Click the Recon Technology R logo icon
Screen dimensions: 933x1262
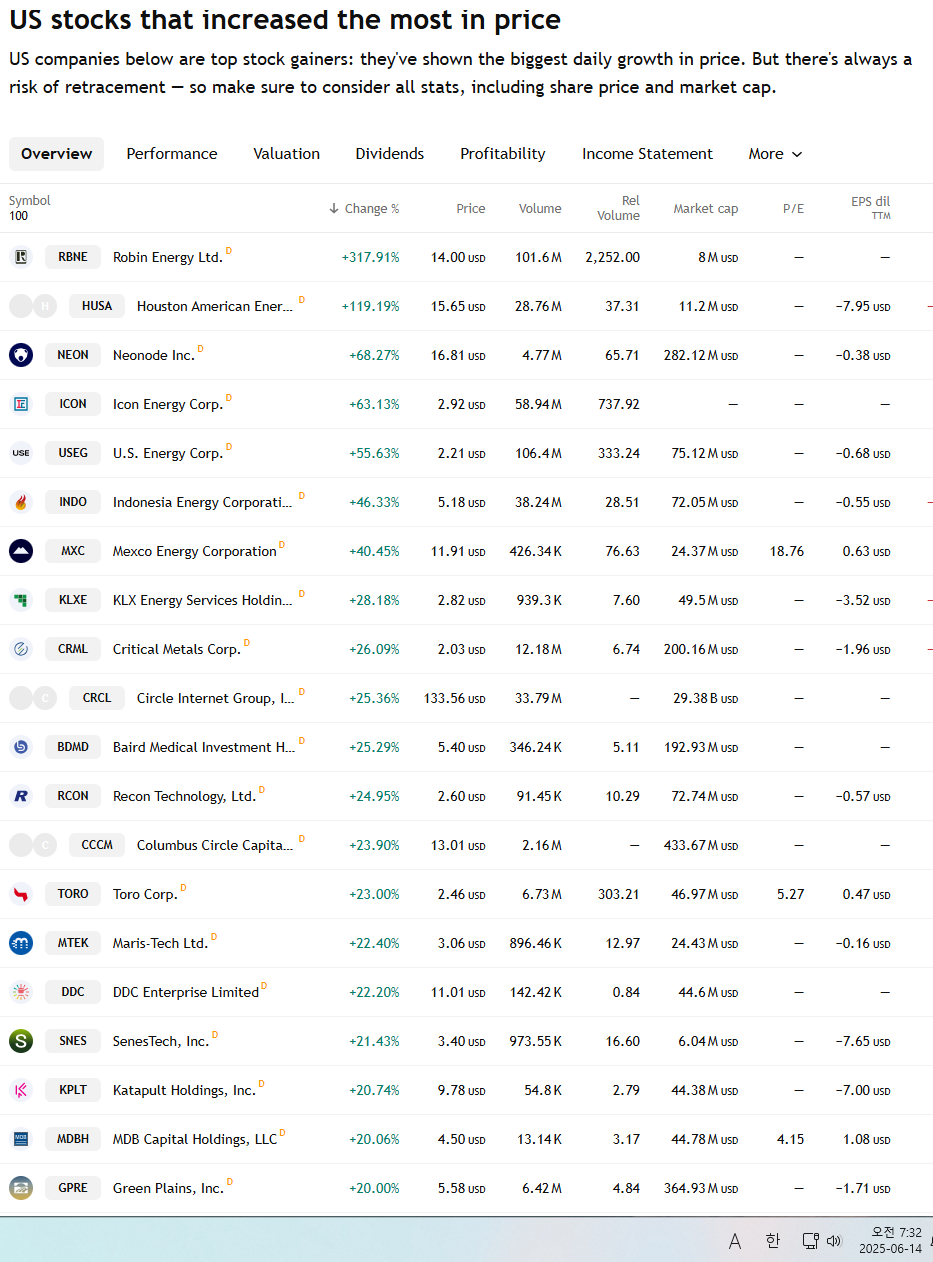click(21, 796)
